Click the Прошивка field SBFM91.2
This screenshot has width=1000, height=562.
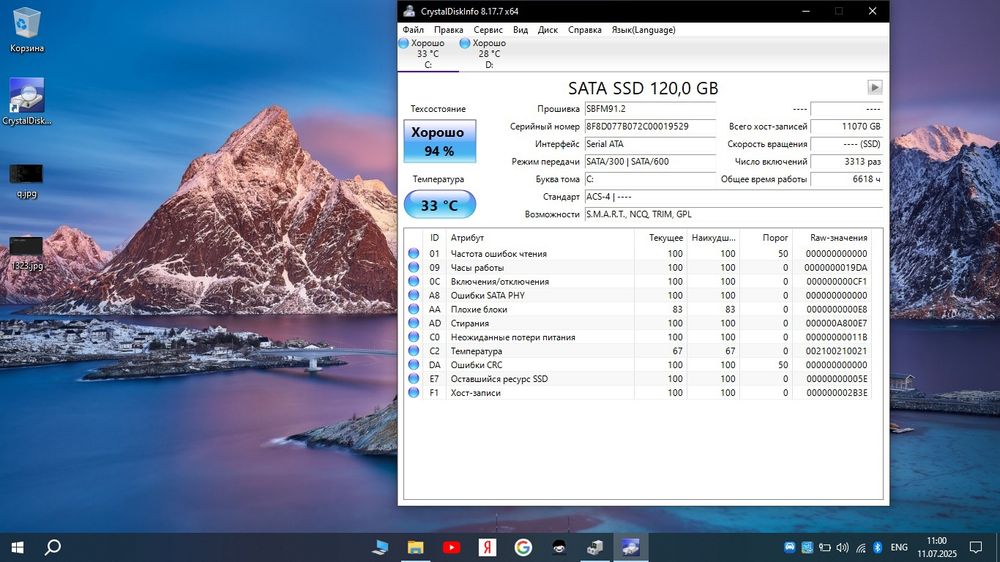pyautogui.click(x=650, y=109)
